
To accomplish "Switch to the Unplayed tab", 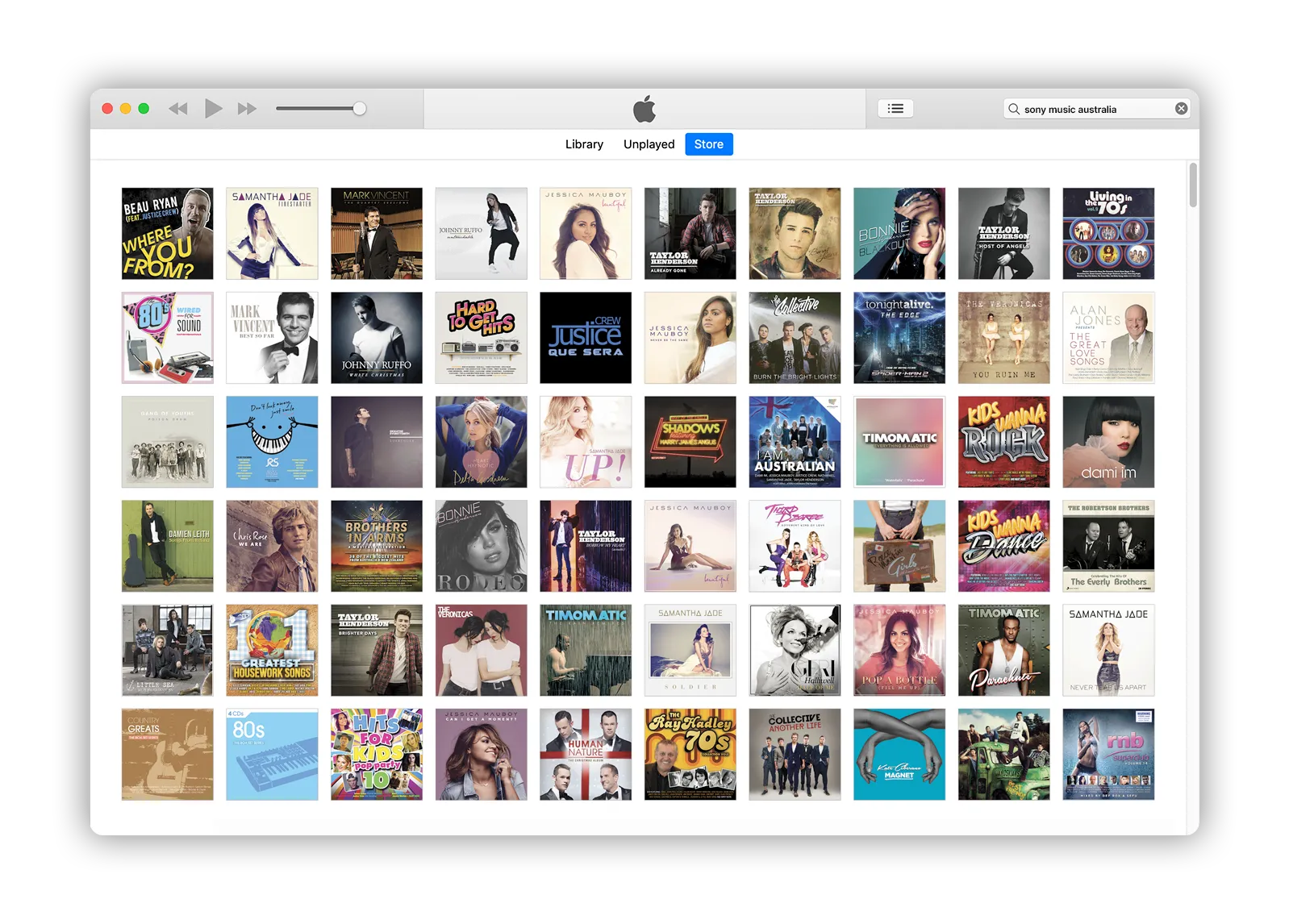I will coord(649,144).
